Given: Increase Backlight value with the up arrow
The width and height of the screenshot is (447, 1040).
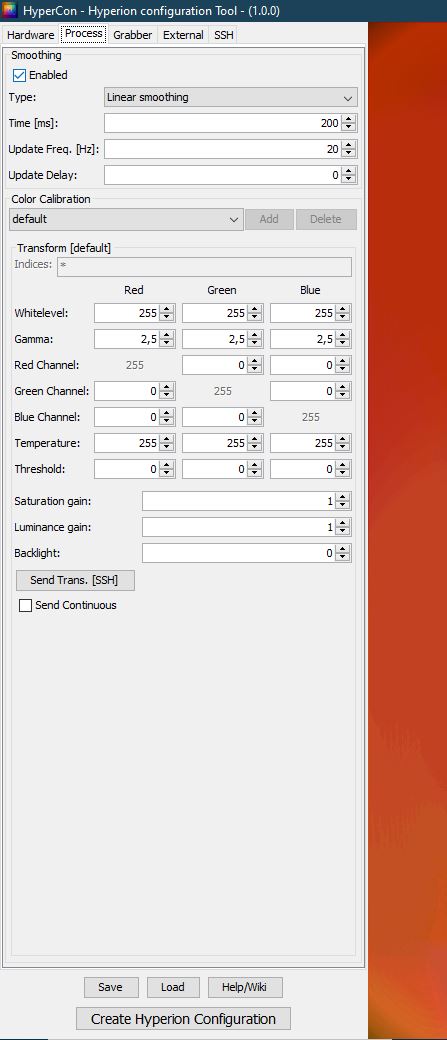Looking at the screenshot, I should click(343, 549).
